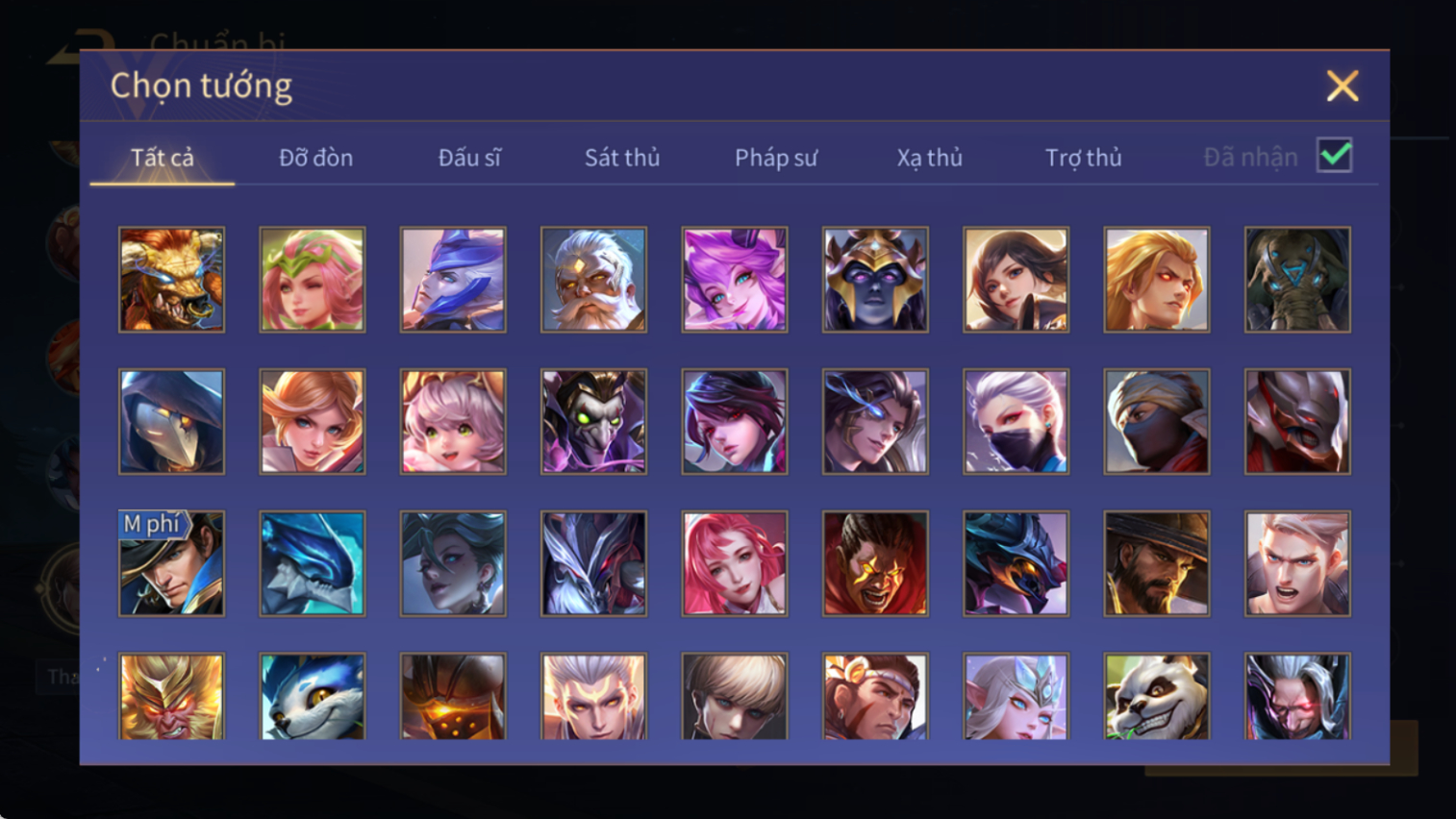The height and width of the screenshot is (819, 1456).
Task: Close the Chọn tướng dialog
Action: (x=1343, y=86)
